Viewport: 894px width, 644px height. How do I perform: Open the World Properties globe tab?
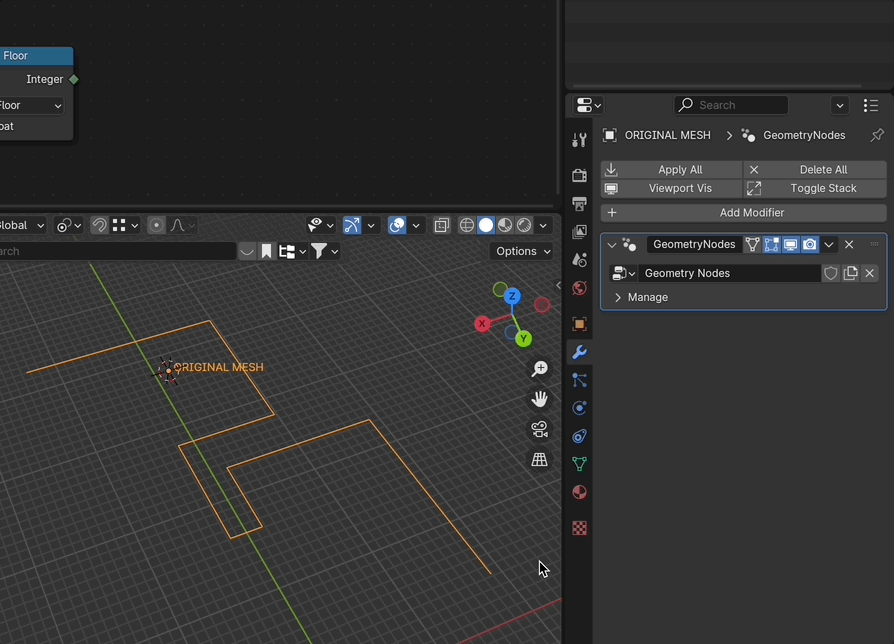pyautogui.click(x=579, y=288)
